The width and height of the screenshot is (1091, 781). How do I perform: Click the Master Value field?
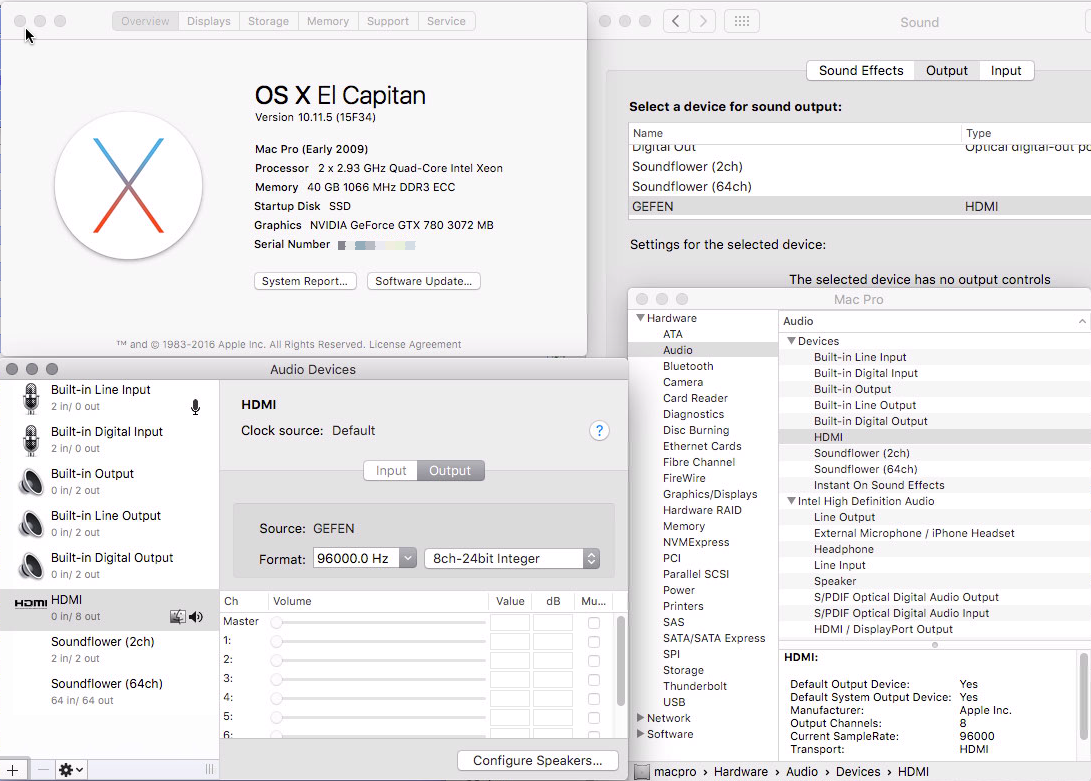[510, 622]
